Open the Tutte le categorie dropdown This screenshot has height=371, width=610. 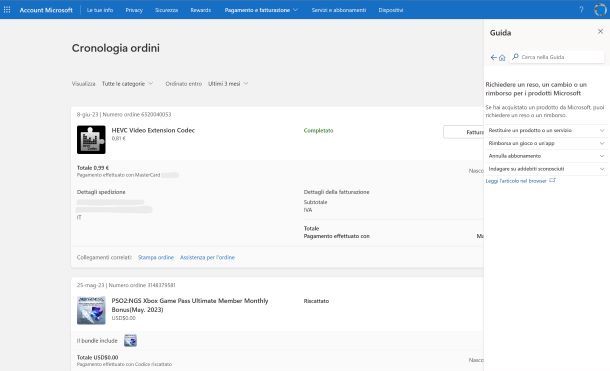pos(127,84)
